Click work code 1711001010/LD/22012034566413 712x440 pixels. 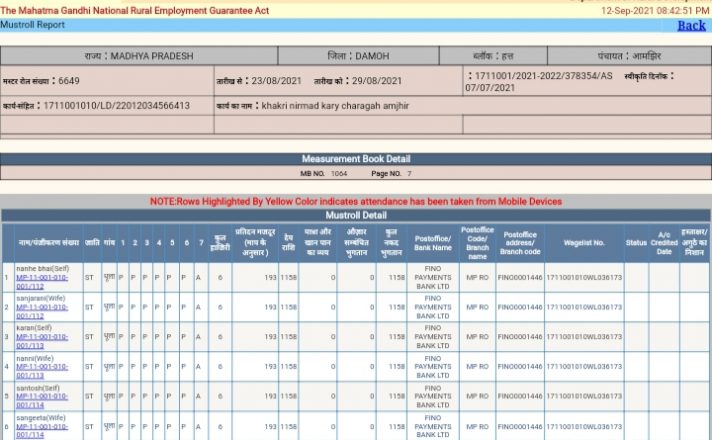tap(116, 106)
